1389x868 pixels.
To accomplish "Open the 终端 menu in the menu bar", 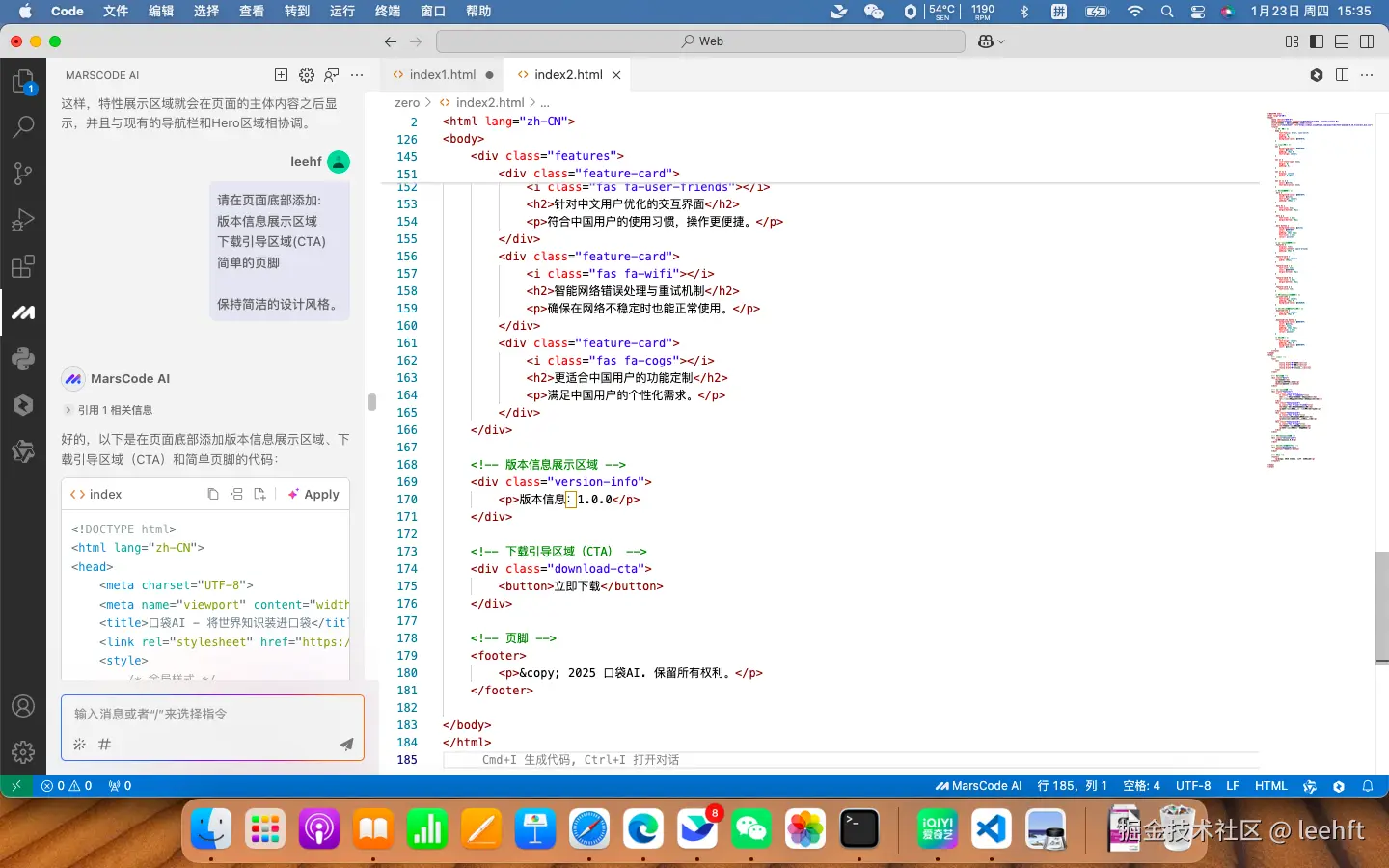I will click(386, 12).
